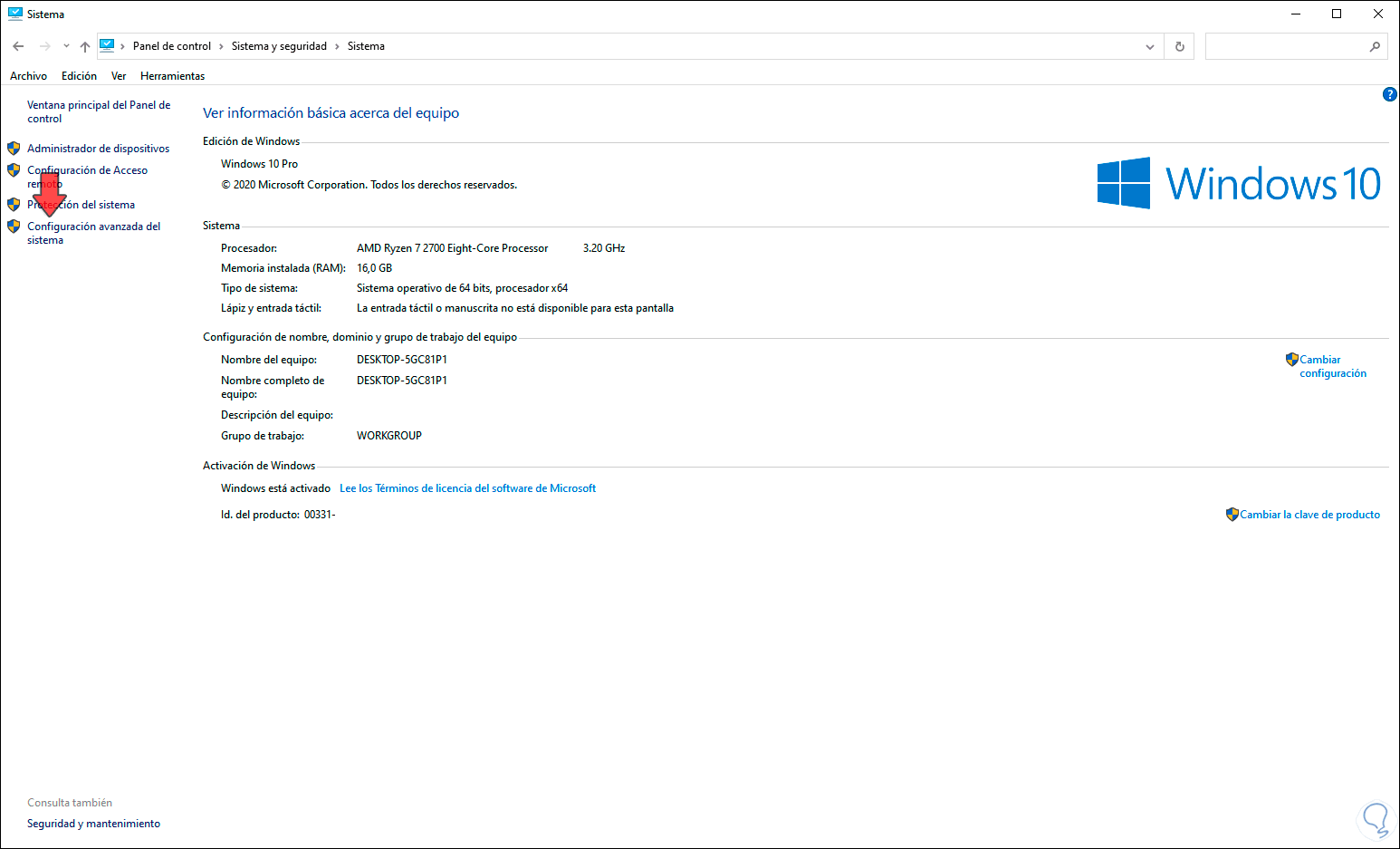Image resolution: width=1400 pixels, height=849 pixels.
Task: Open the Edición menu
Action: click(80, 76)
